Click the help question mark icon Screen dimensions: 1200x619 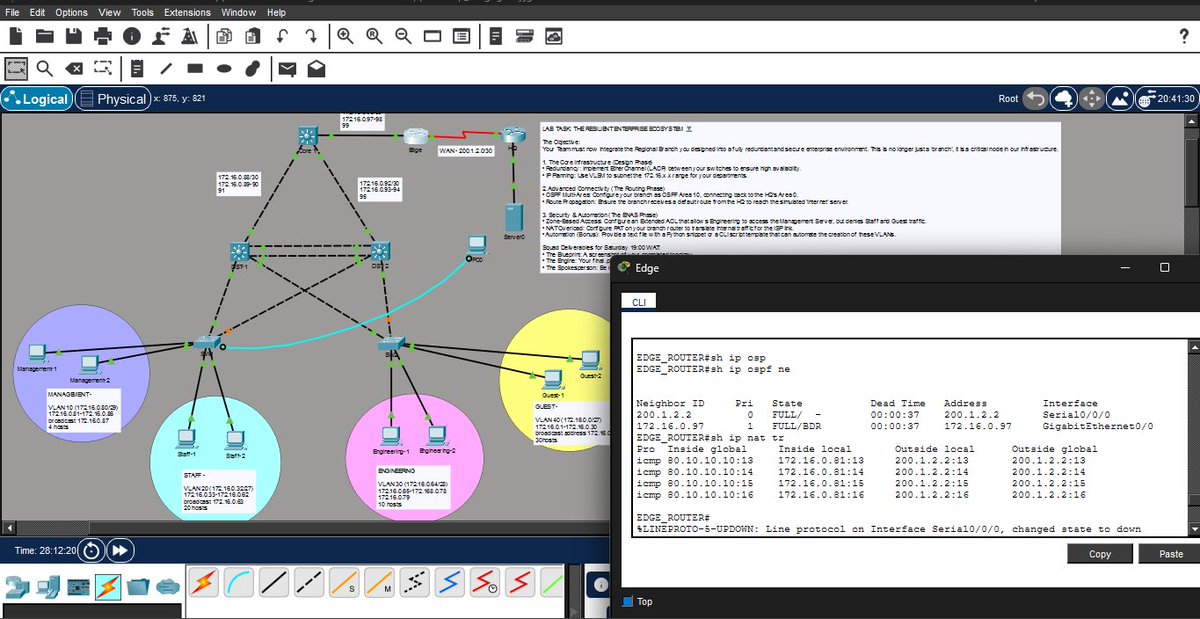(1184, 36)
